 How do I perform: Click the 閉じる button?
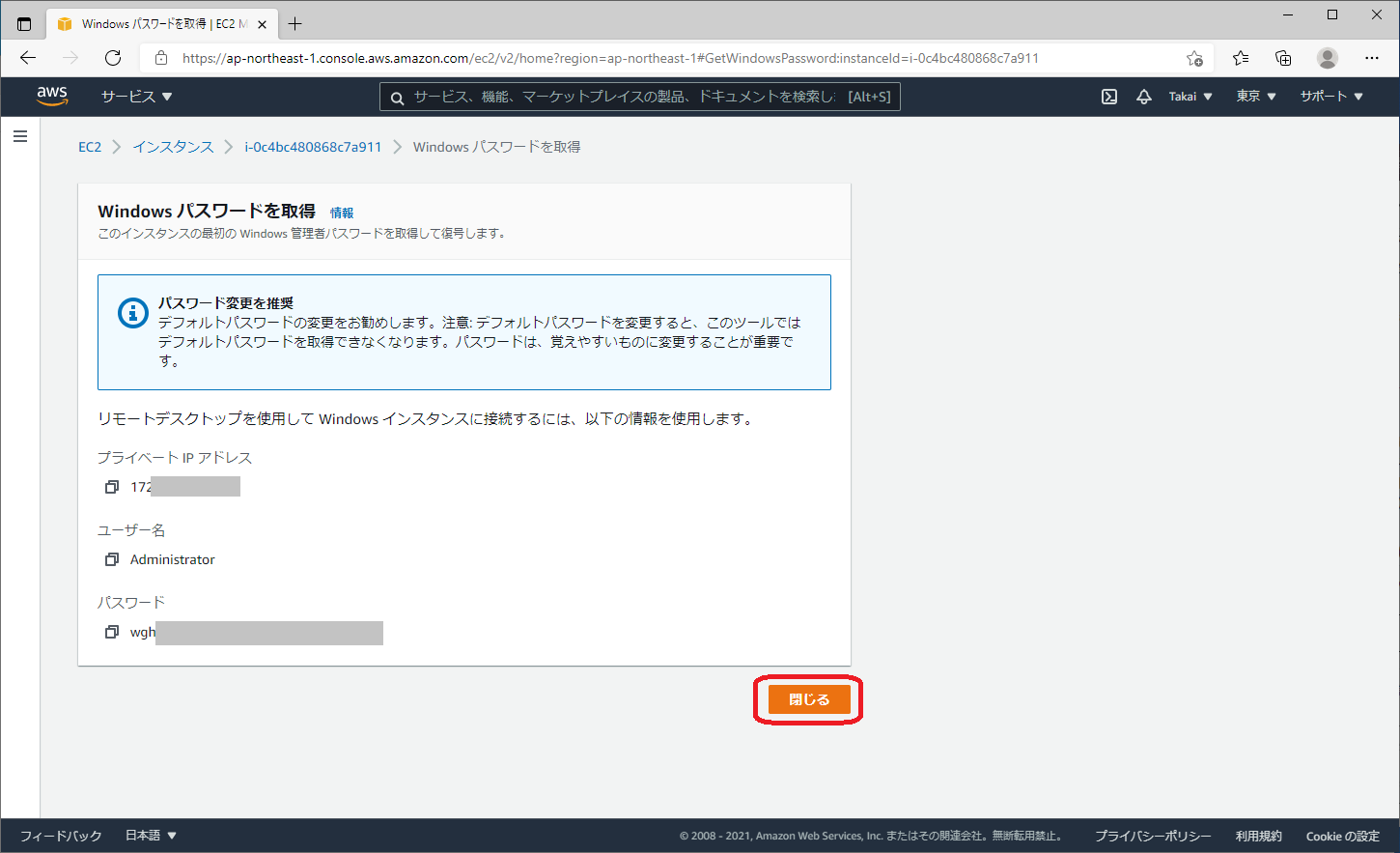(x=807, y=699)
